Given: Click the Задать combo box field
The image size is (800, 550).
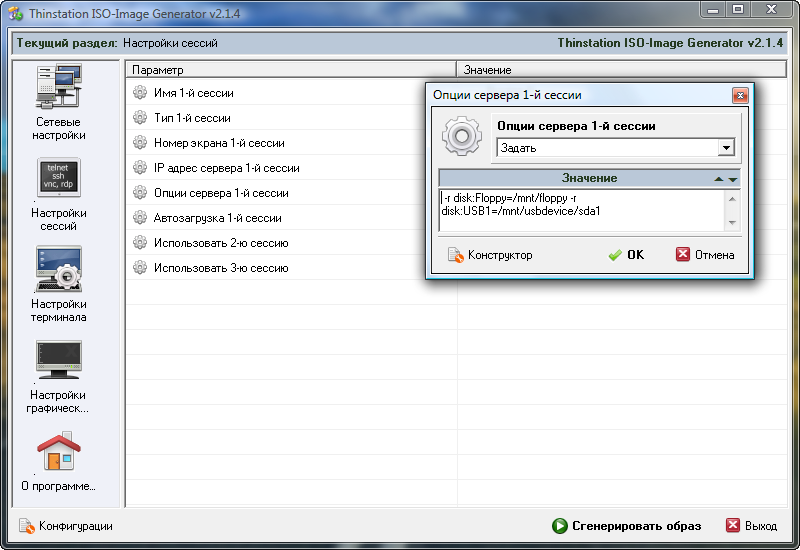Looking at the screenshot, I should pos(615,148).
